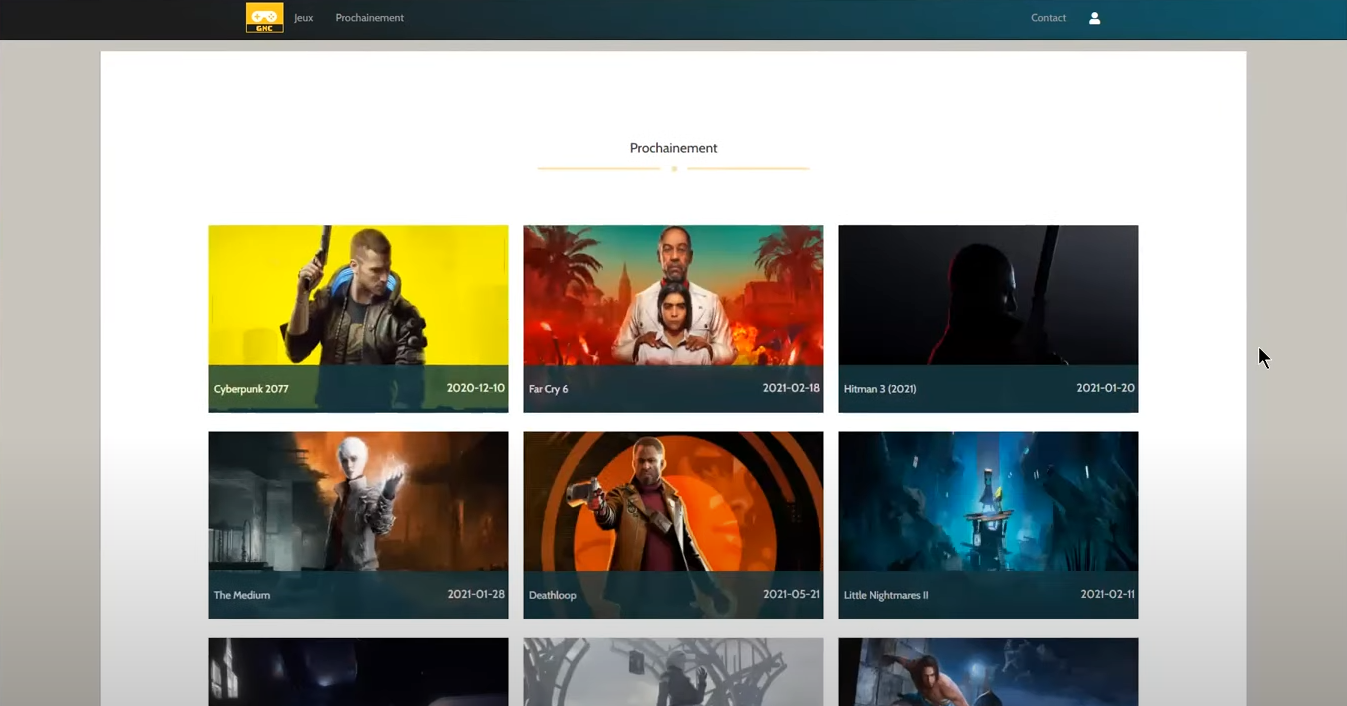
Task: Click the Far Cry 6 title label
Action: tap(548, 389)
